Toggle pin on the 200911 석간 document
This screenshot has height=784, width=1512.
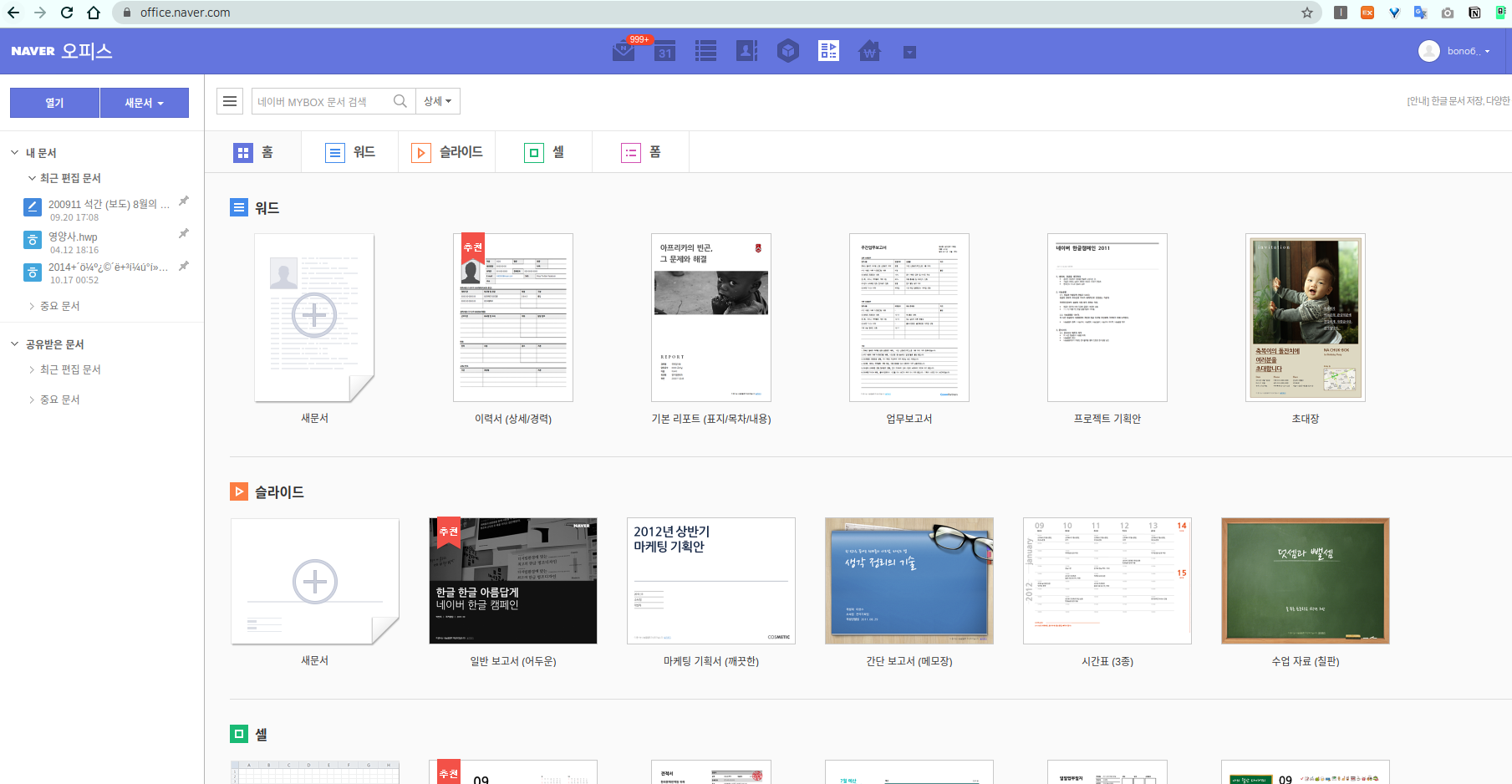coord(184,201)
